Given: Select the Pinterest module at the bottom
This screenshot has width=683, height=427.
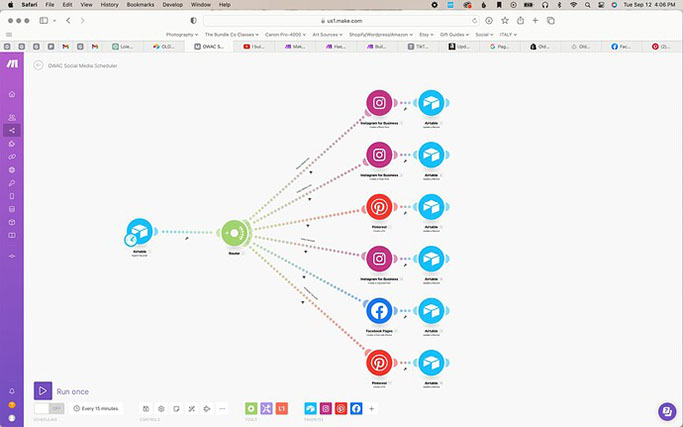Looking at the screenshot, I should (x=379, y=363).
